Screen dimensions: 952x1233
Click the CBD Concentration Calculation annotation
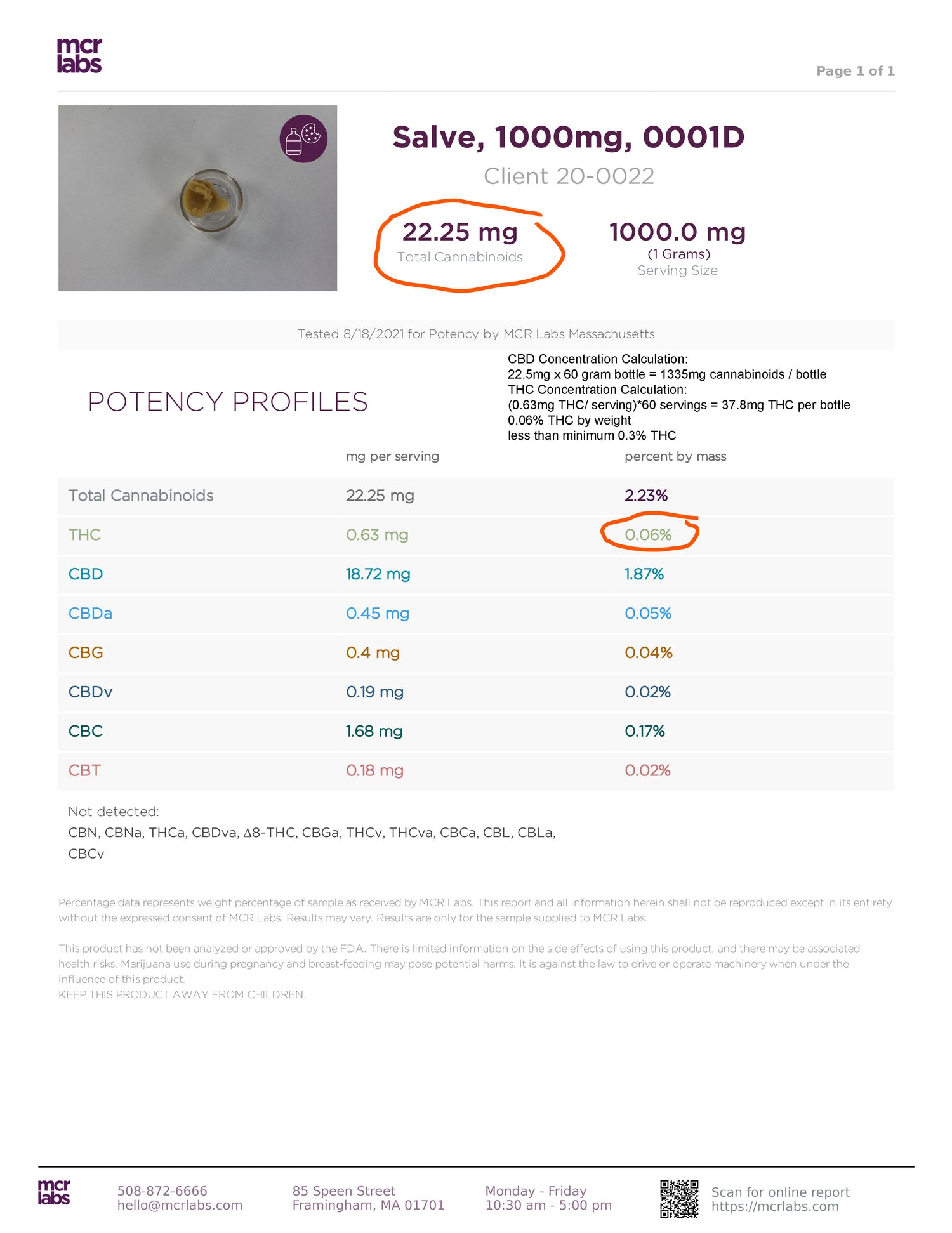tap(597, 359)
